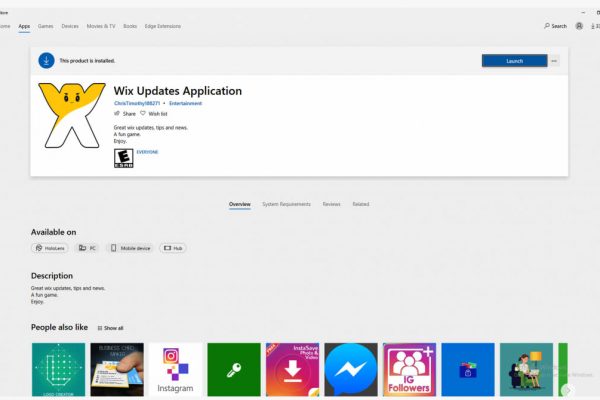Click next arrow in People also like
Viewport: 600px width, 400px height.
click(568, 390)
